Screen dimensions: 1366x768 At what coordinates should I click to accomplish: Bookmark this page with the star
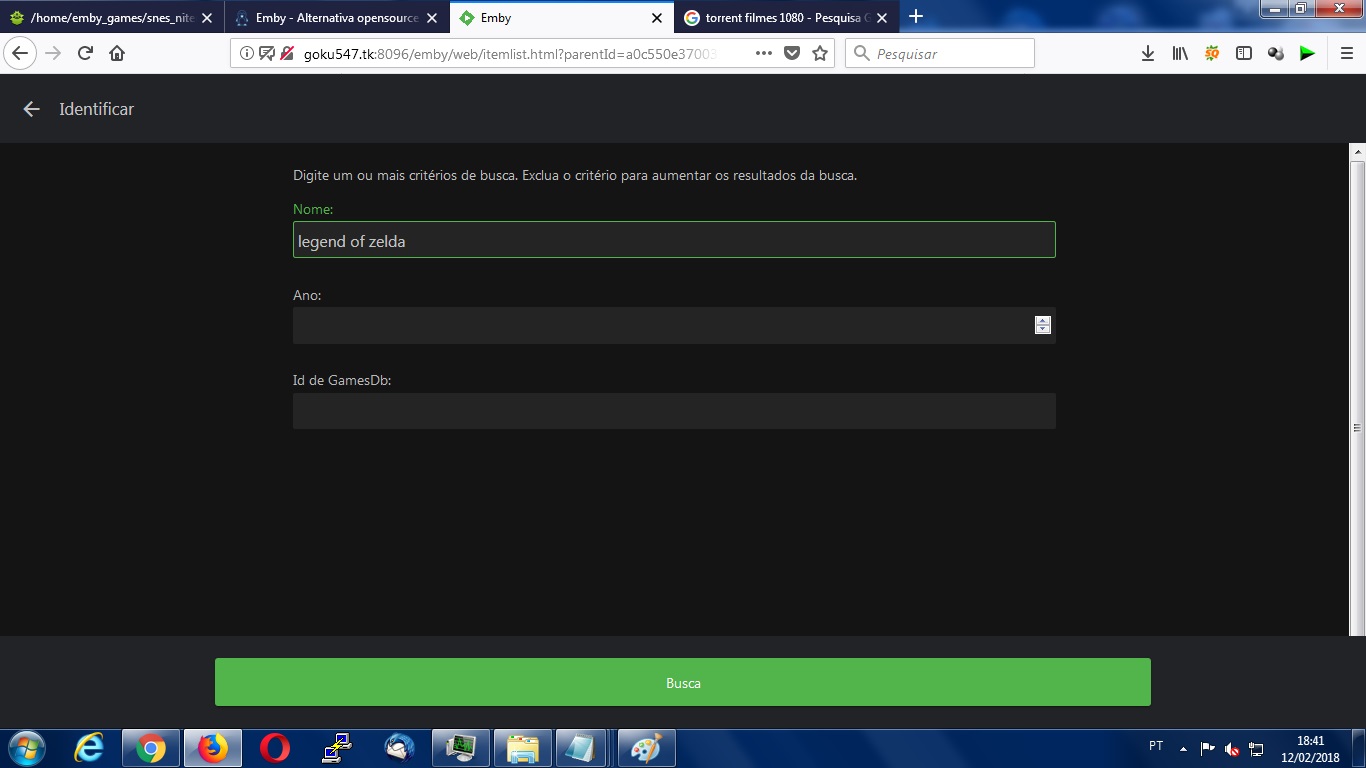pyautogui.click(x=820, y=54)
